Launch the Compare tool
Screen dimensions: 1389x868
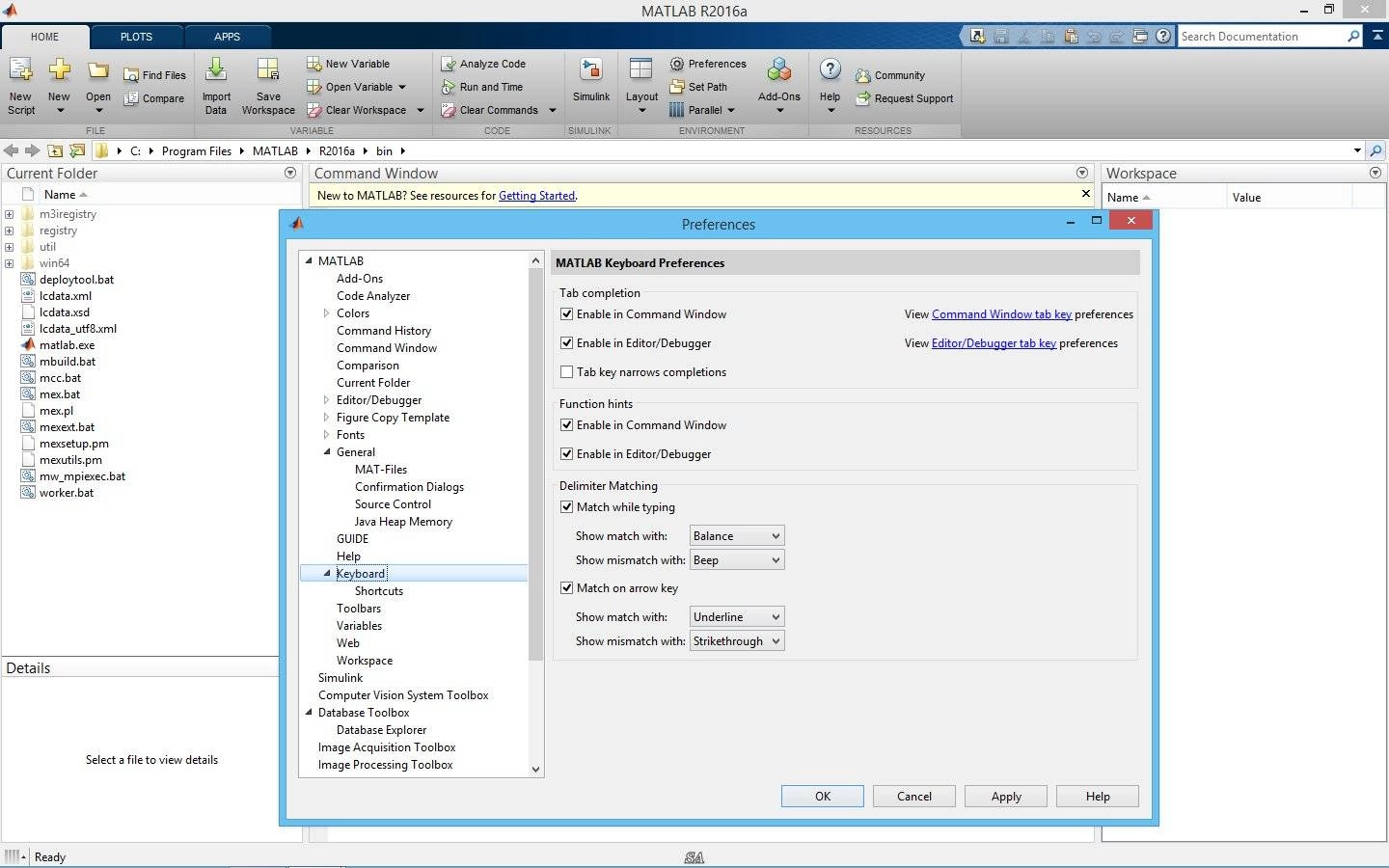tap(153, 98)
